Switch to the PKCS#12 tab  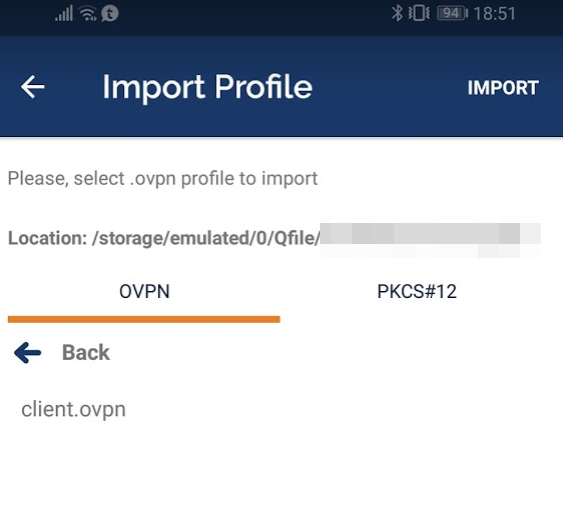coord(417,291)
